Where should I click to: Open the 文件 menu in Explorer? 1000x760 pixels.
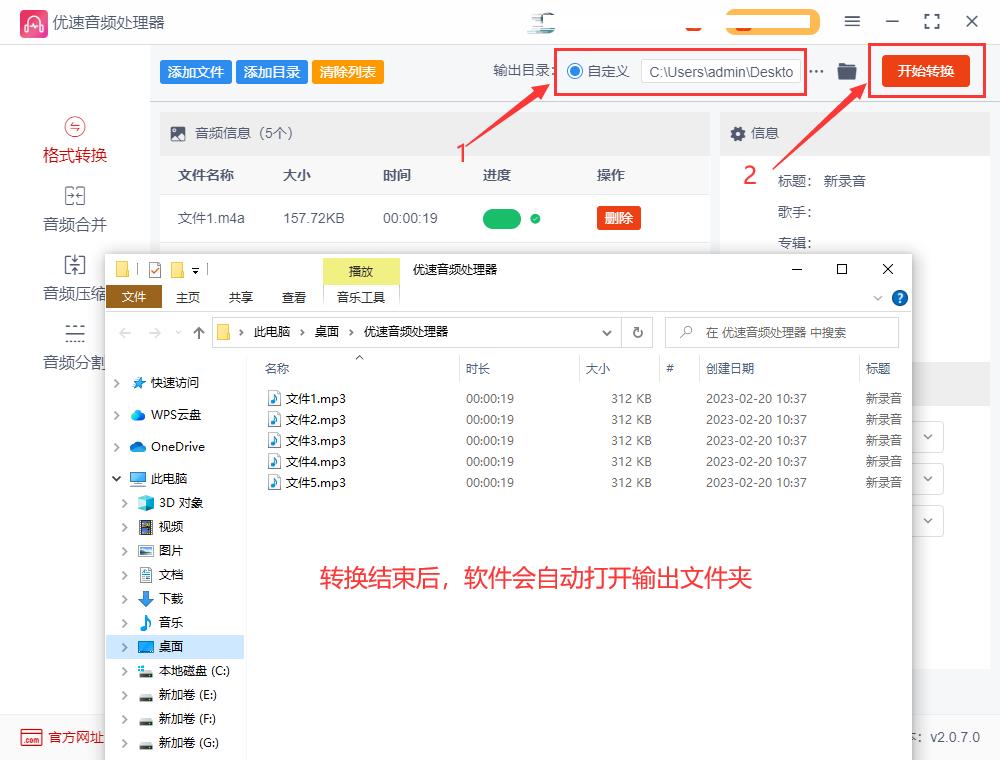(x=135, y=297)
